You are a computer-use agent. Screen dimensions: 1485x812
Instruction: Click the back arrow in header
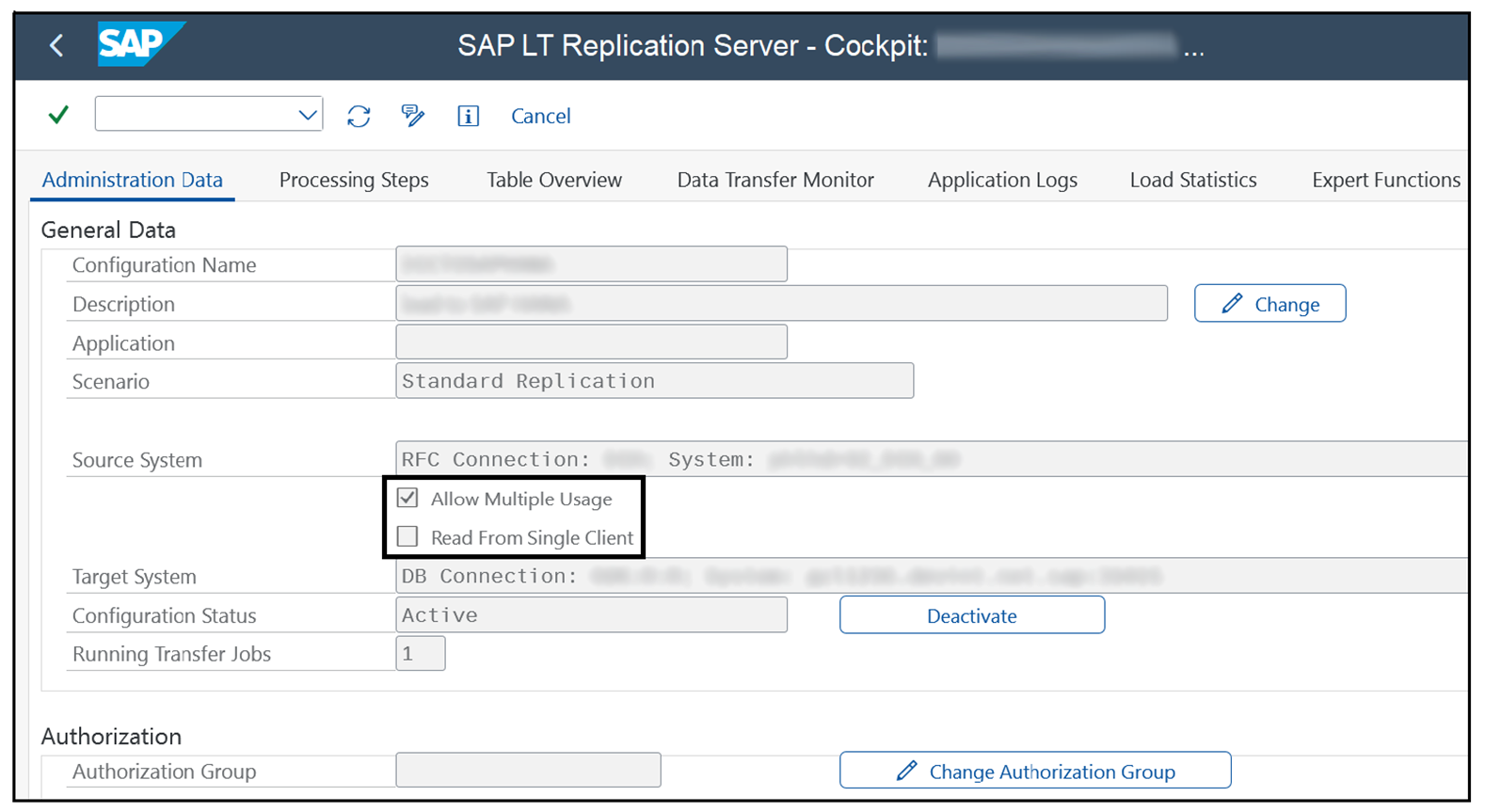pos(57,45)
